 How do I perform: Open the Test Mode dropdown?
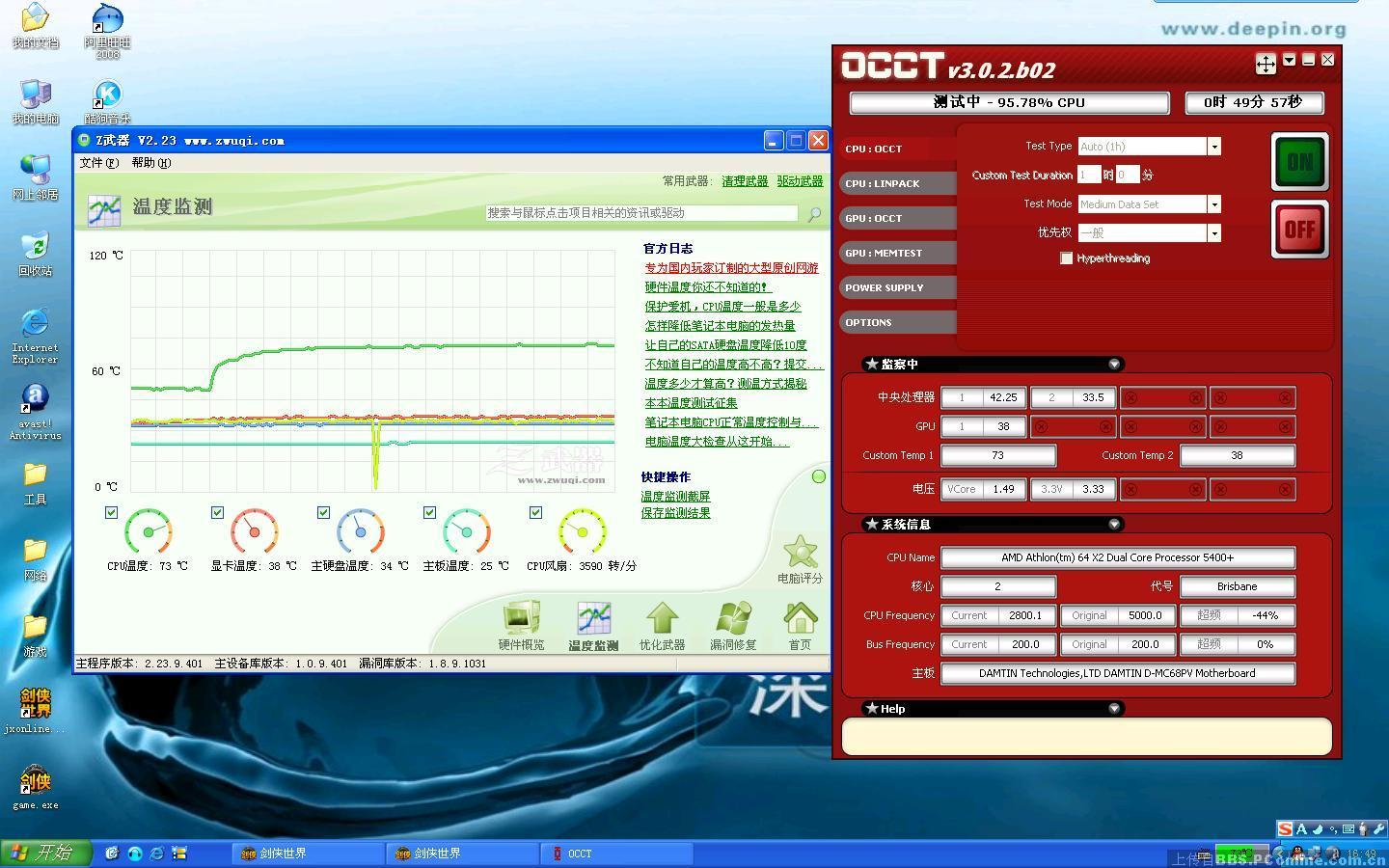1214,204
